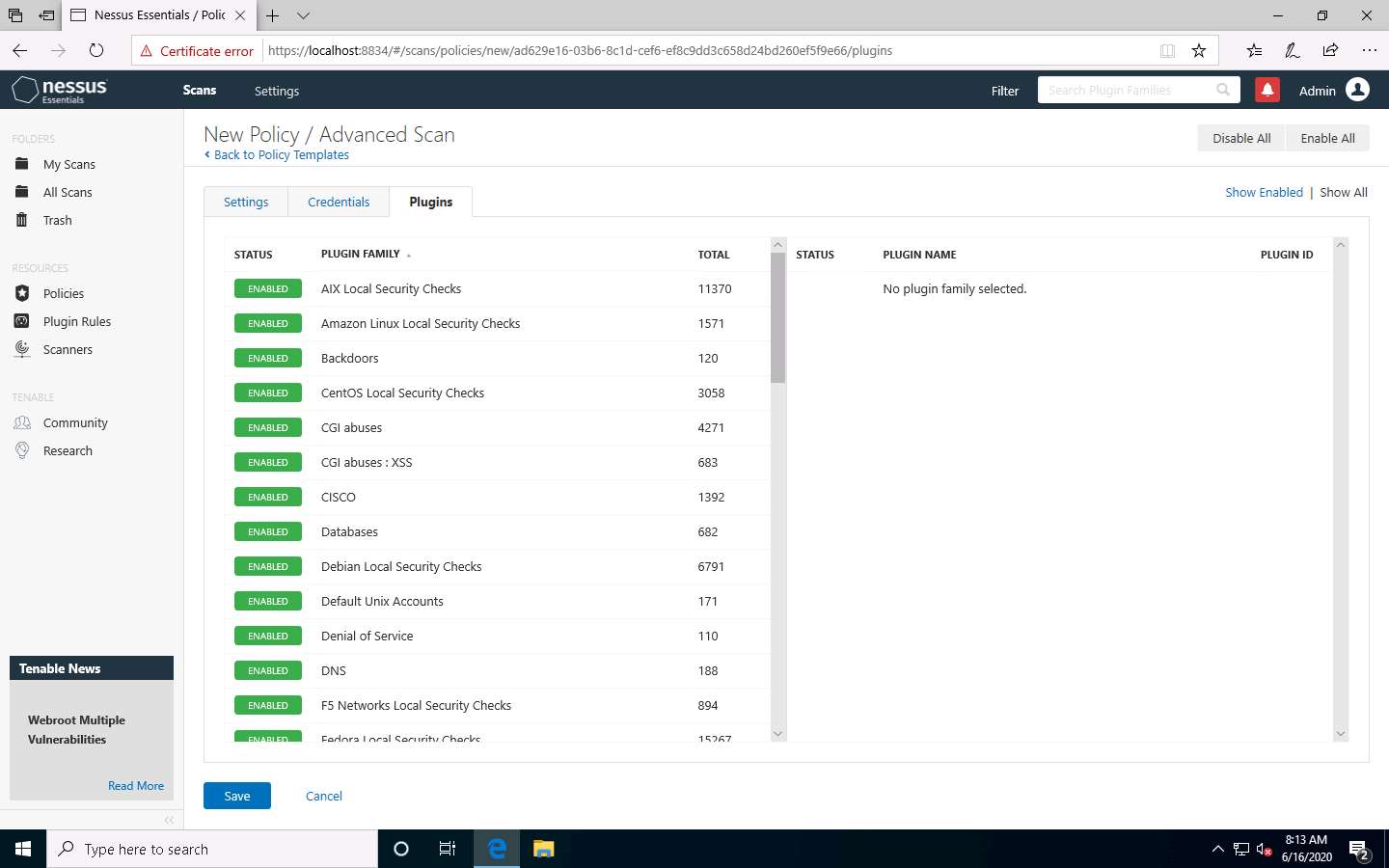Select Debian Local Security Checks row
1389x868 pixels.
coord(497,566)
